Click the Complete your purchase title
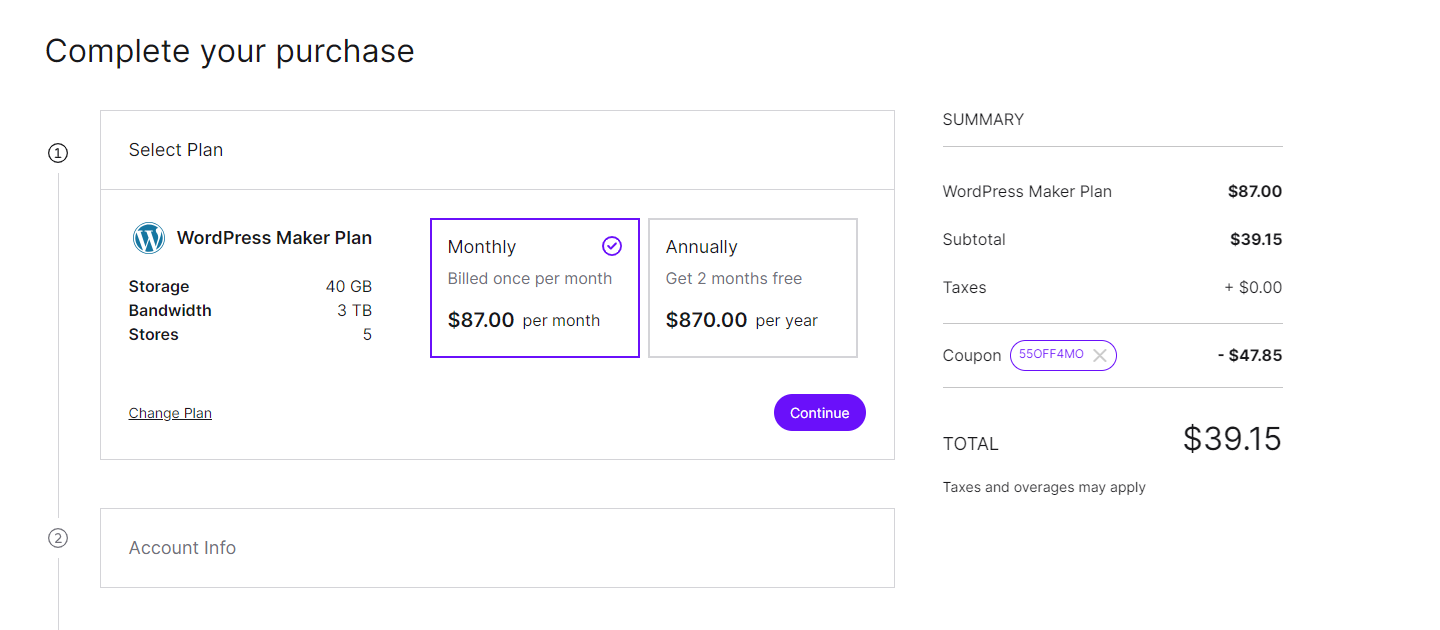Image resolution: width=1440 pixels, height=630 pixels. 230,51
